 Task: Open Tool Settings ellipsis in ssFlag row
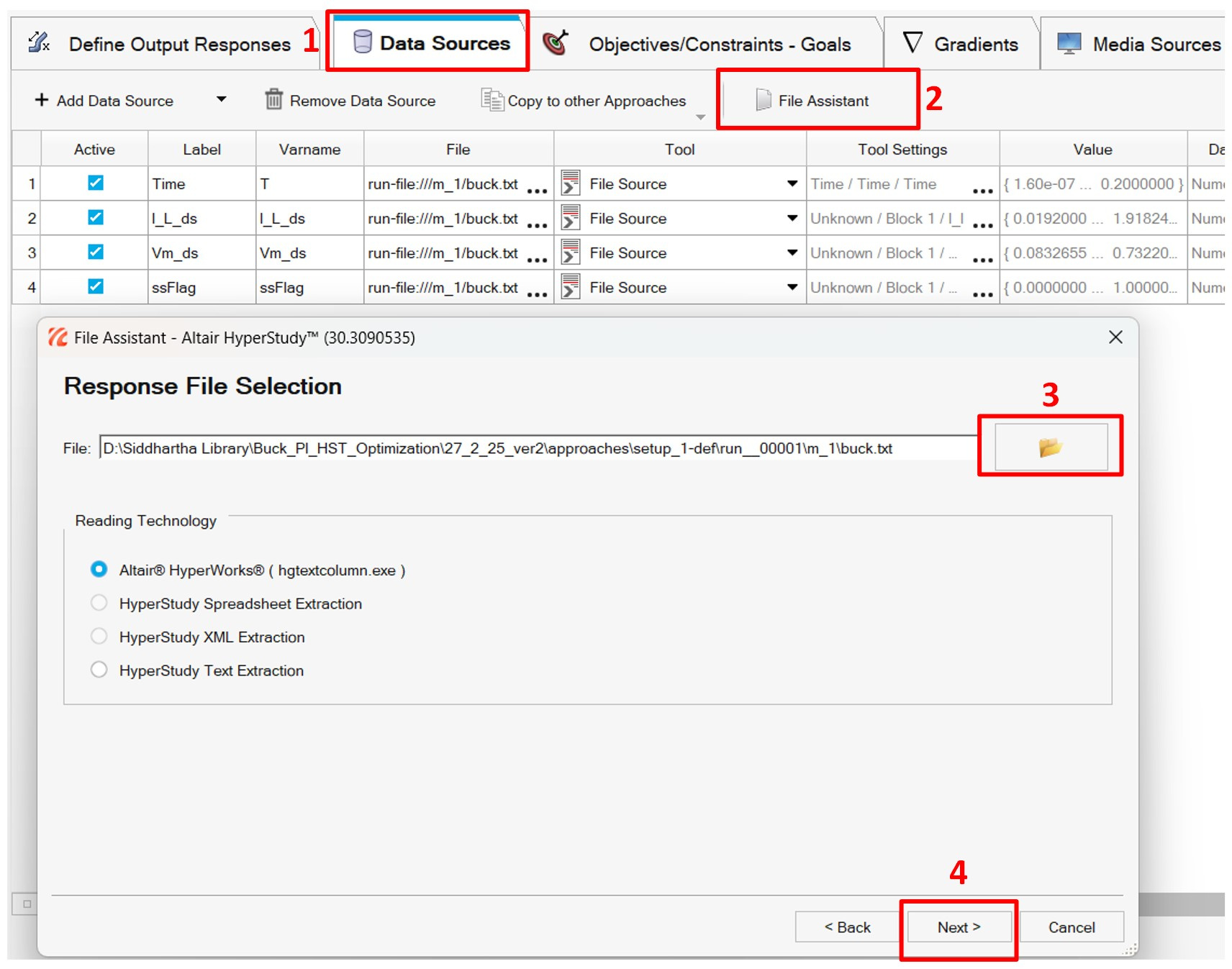(982, 294)
